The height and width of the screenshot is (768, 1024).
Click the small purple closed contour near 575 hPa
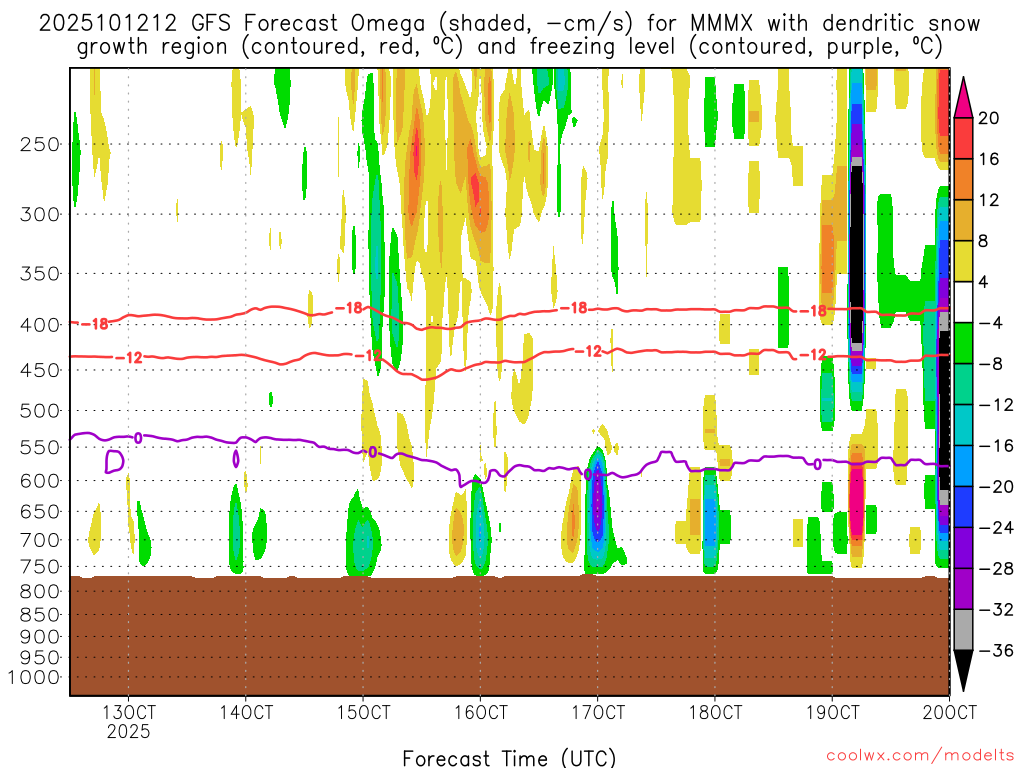tap(114, 461)
